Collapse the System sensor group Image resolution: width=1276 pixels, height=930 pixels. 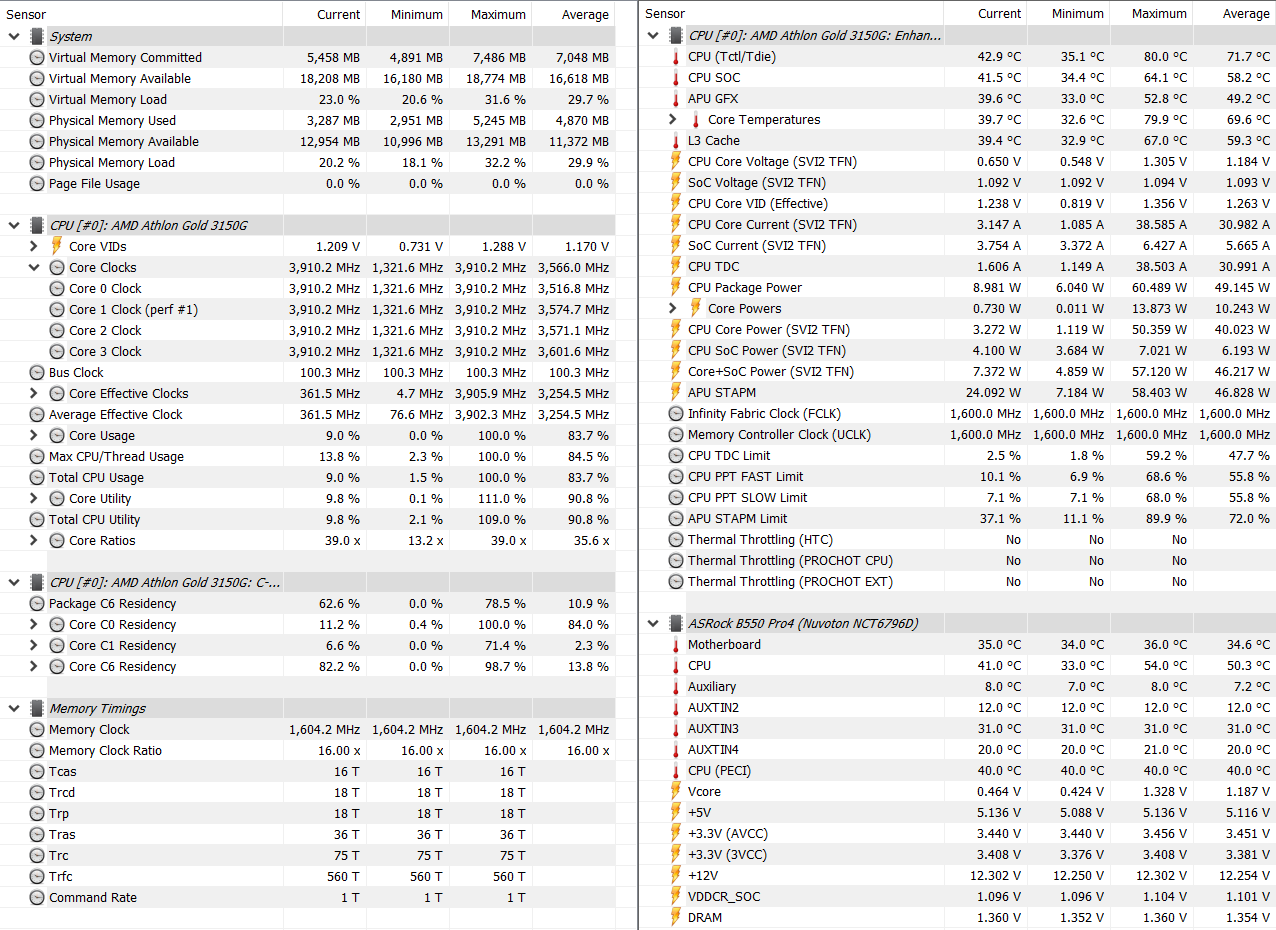(14, 37)
